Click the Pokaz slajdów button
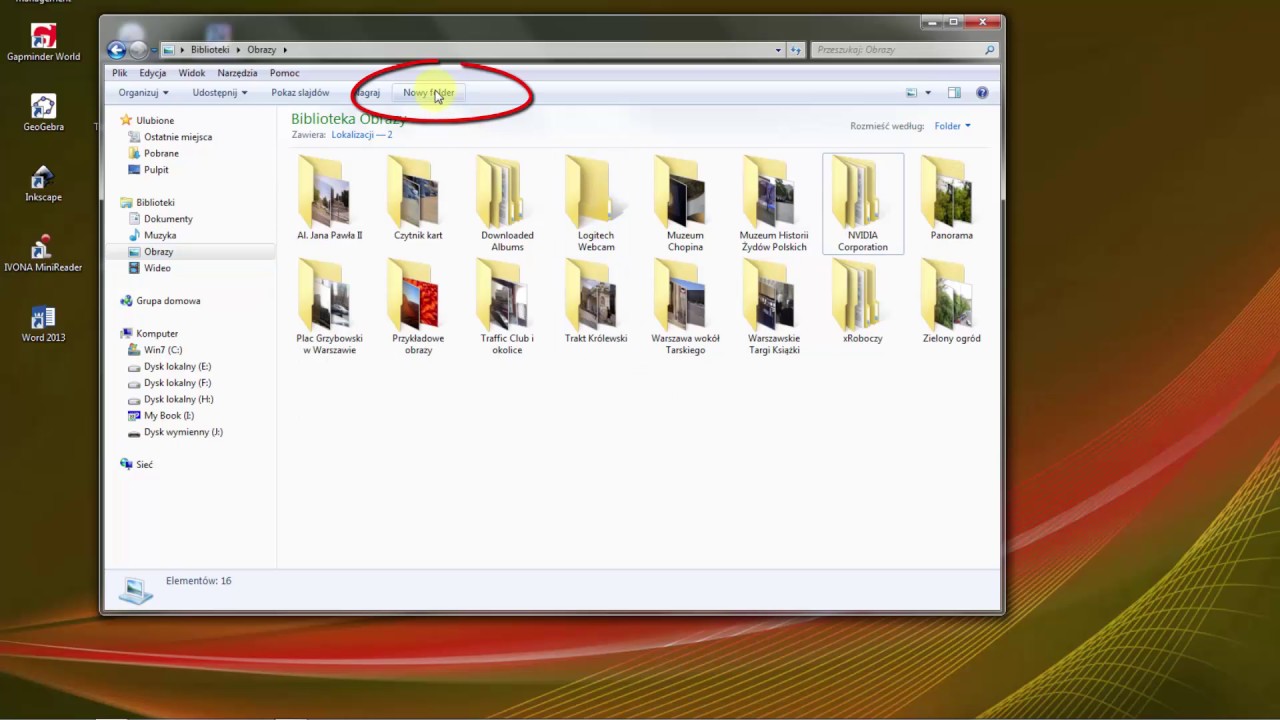 tap(300, 93)
